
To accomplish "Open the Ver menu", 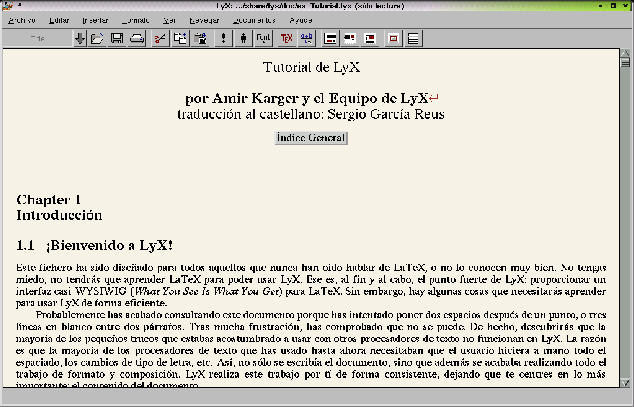I will [169, 20].
